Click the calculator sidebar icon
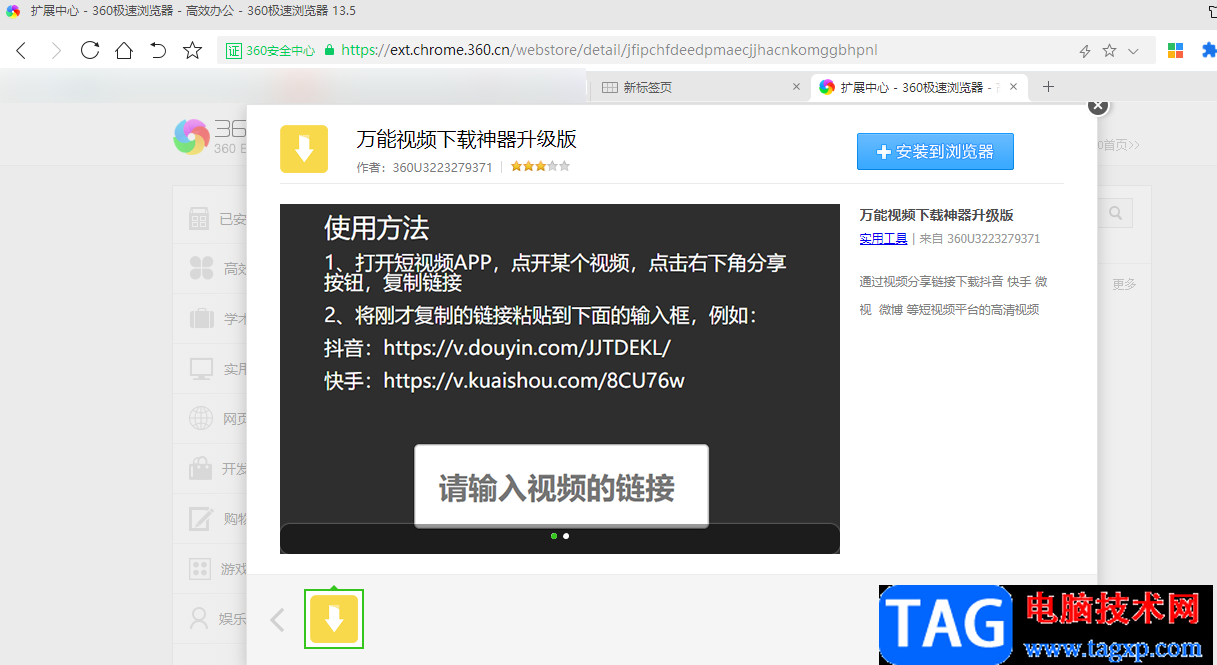 pos(199,218)
